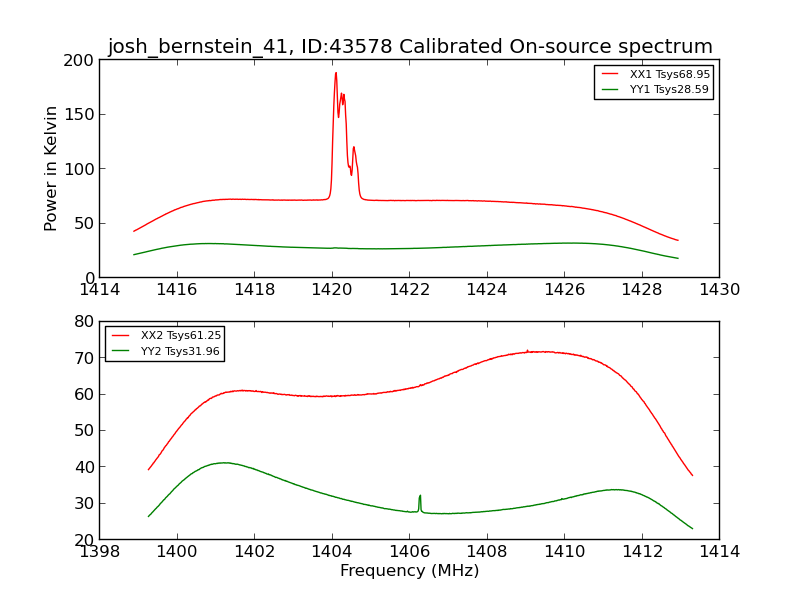Click the red line sample beside XX1

[611, 74]
